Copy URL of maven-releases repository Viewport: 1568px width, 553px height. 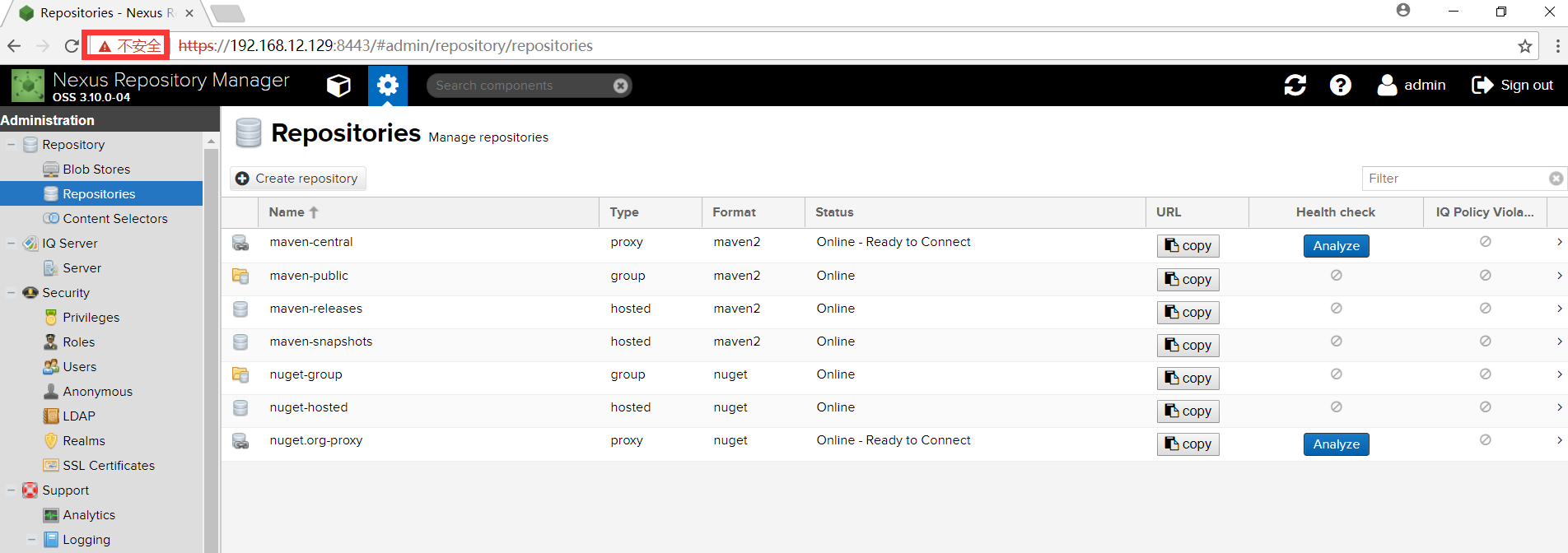tap(1188, 313)
